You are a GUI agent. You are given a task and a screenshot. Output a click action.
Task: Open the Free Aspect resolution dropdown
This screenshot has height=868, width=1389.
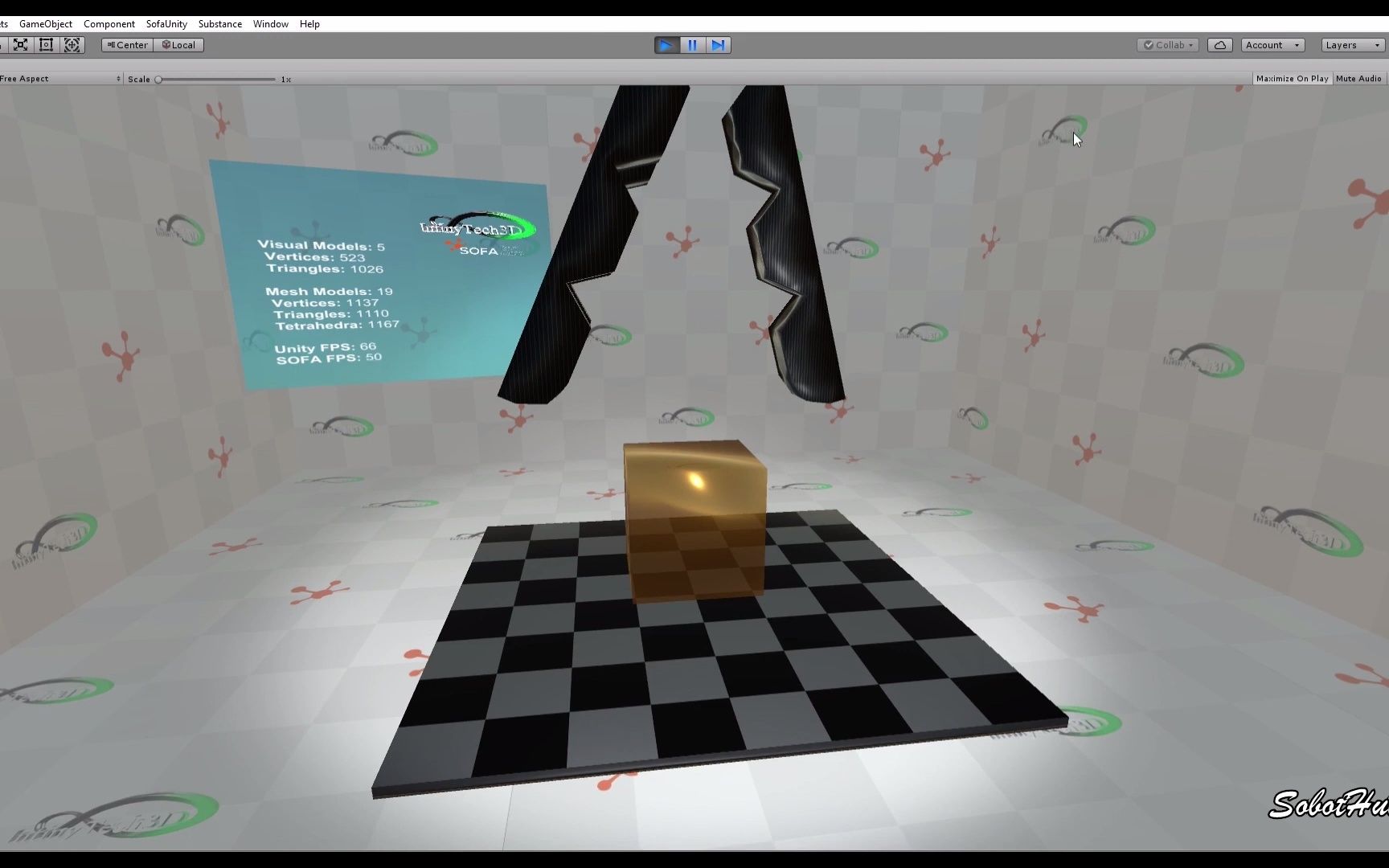tap(56, 78)
